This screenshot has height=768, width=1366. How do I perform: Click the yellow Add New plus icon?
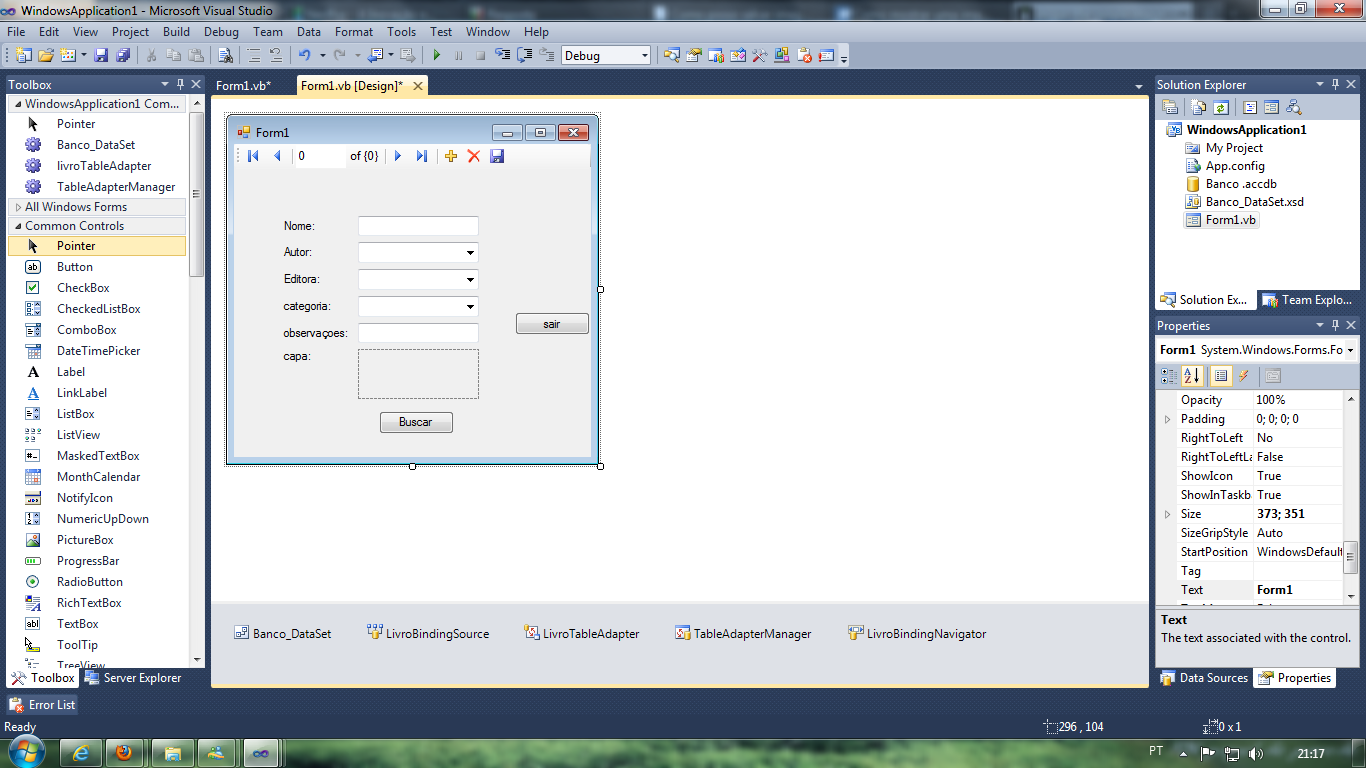451,156
